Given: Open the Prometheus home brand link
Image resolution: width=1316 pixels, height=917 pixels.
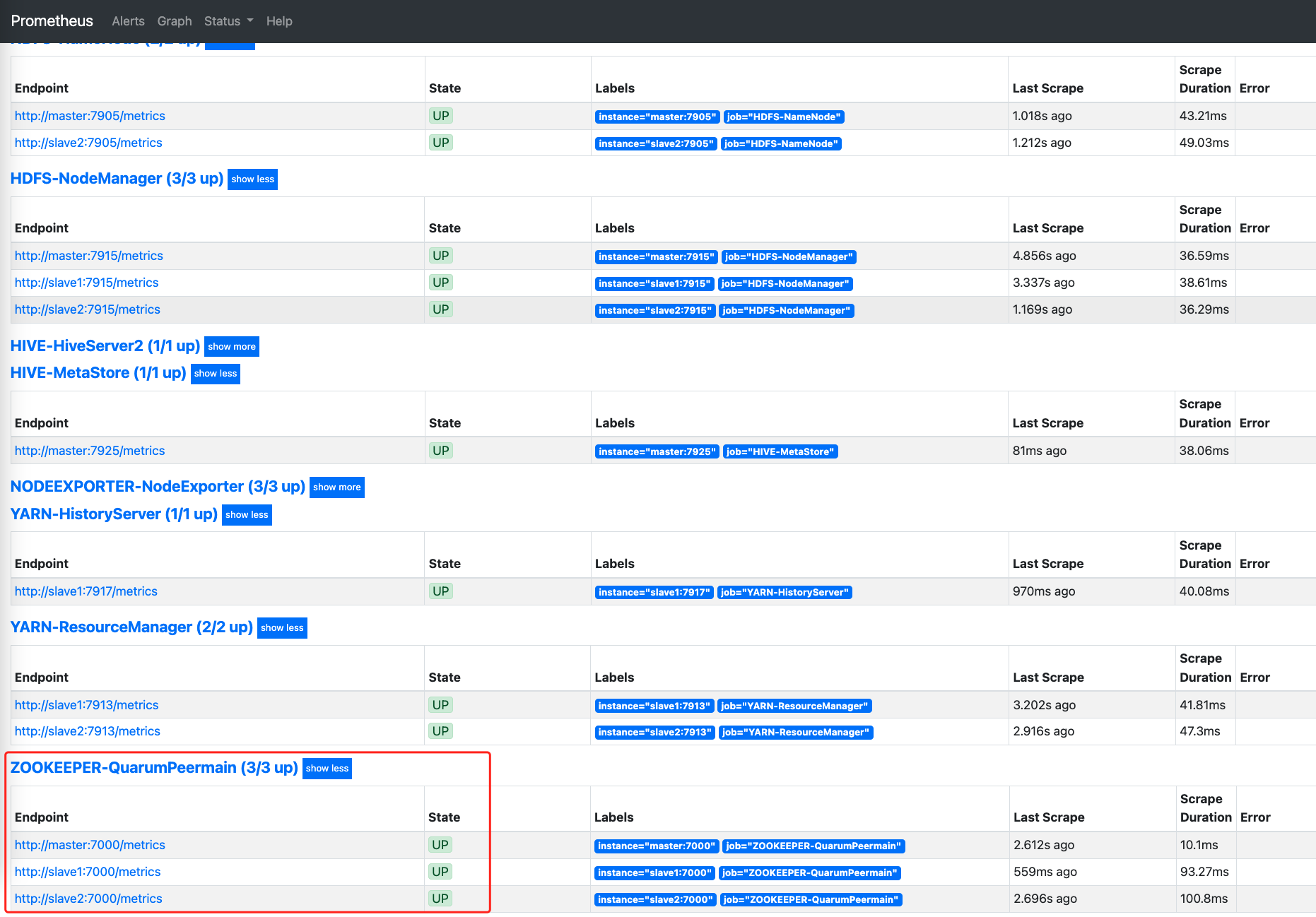Looking at the screenshot, I should click(52, 21).
